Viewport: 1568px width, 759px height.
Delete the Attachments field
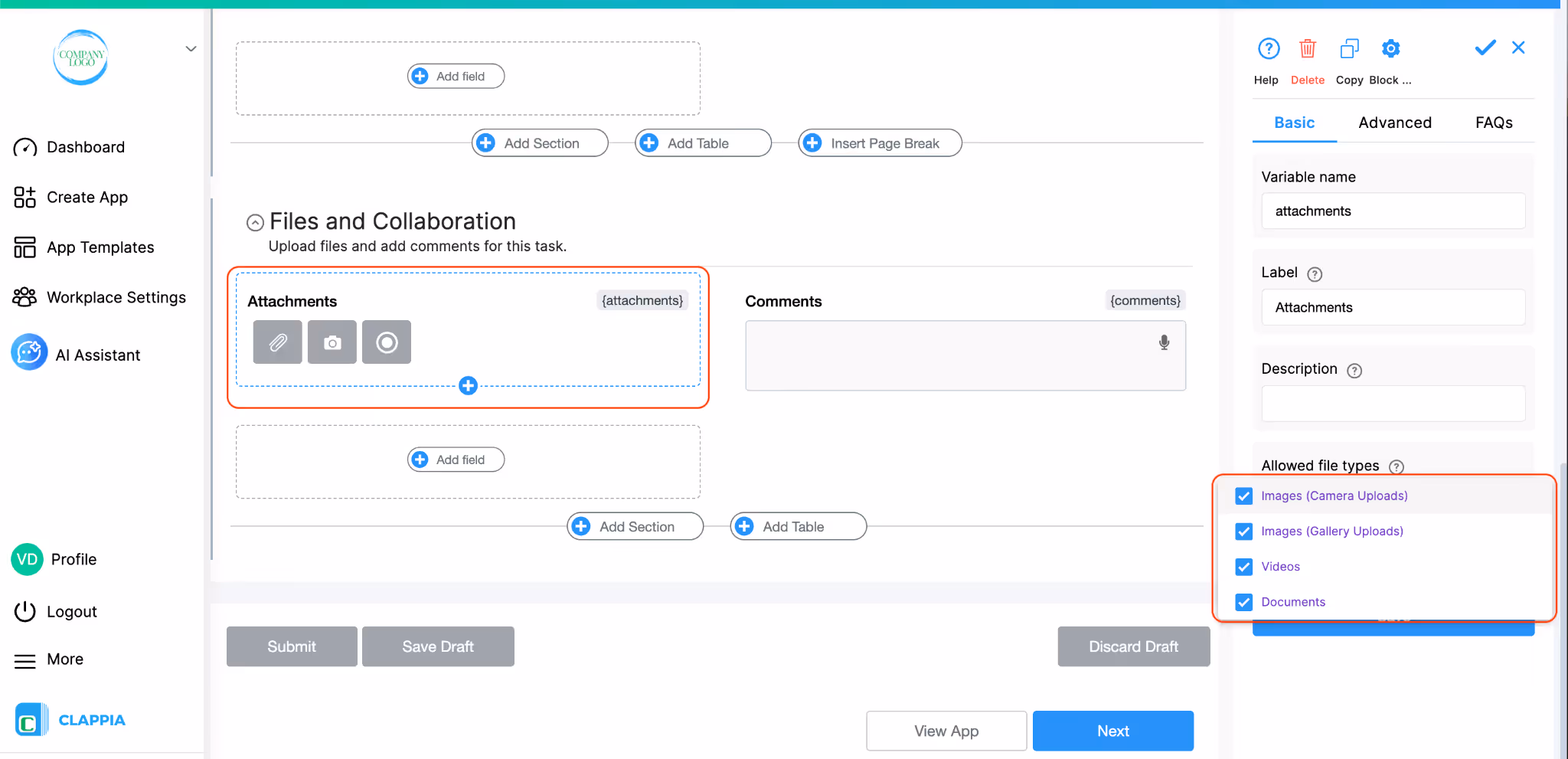tap(1308, 48)
